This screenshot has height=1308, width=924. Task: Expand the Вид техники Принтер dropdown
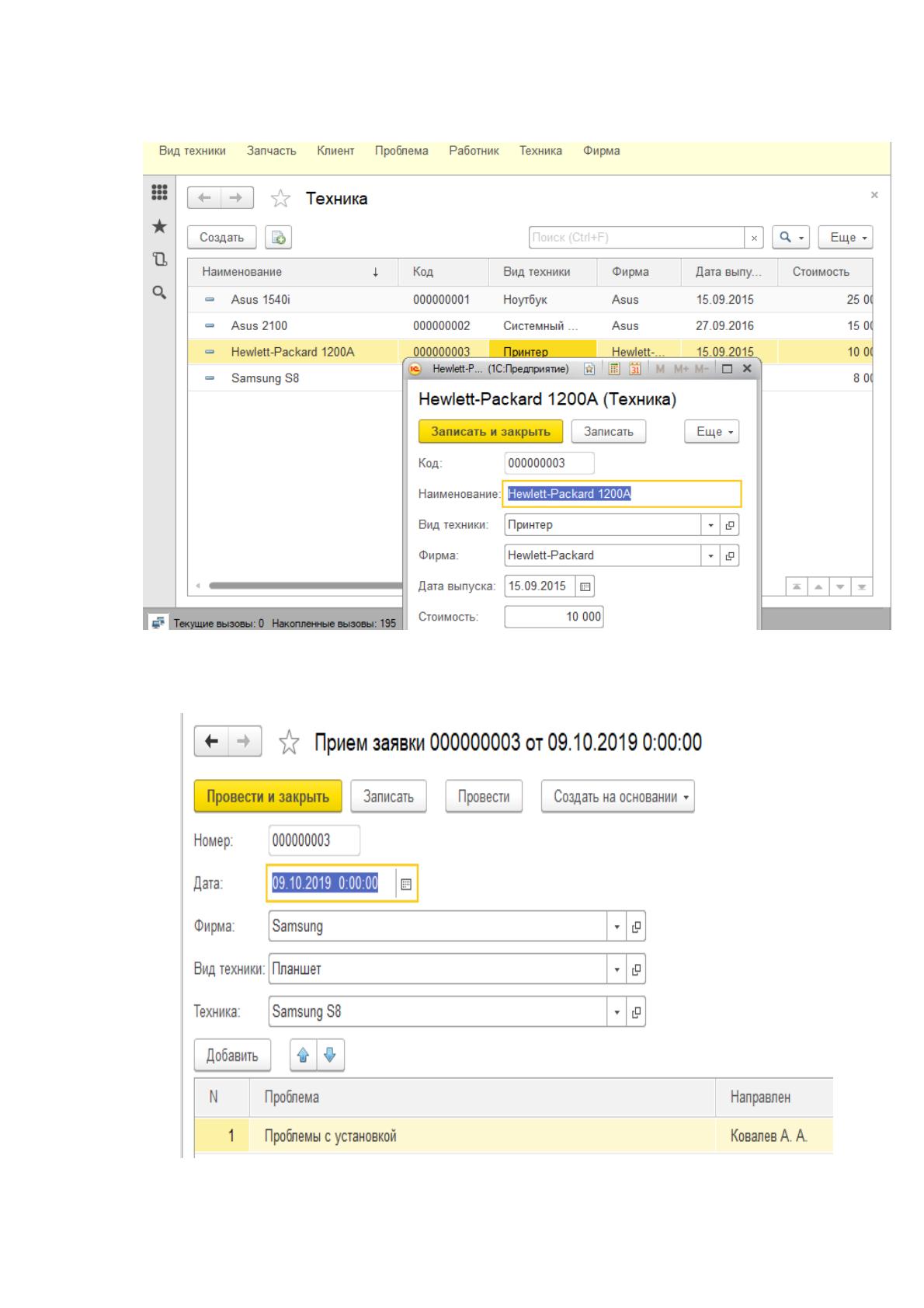710,525
